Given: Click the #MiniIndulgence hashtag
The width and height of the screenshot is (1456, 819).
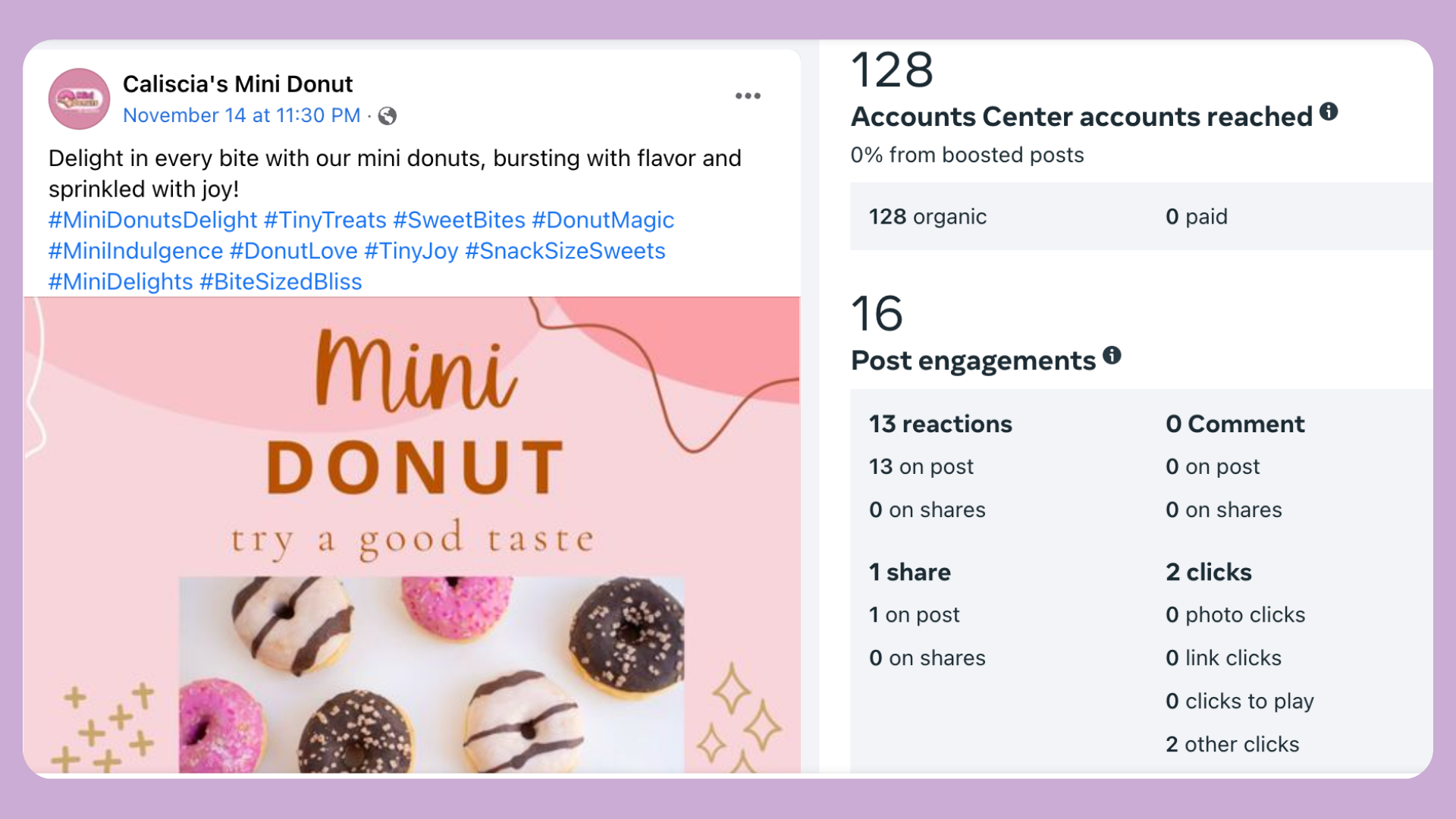Looking at the screenshot, I should 136,251.
